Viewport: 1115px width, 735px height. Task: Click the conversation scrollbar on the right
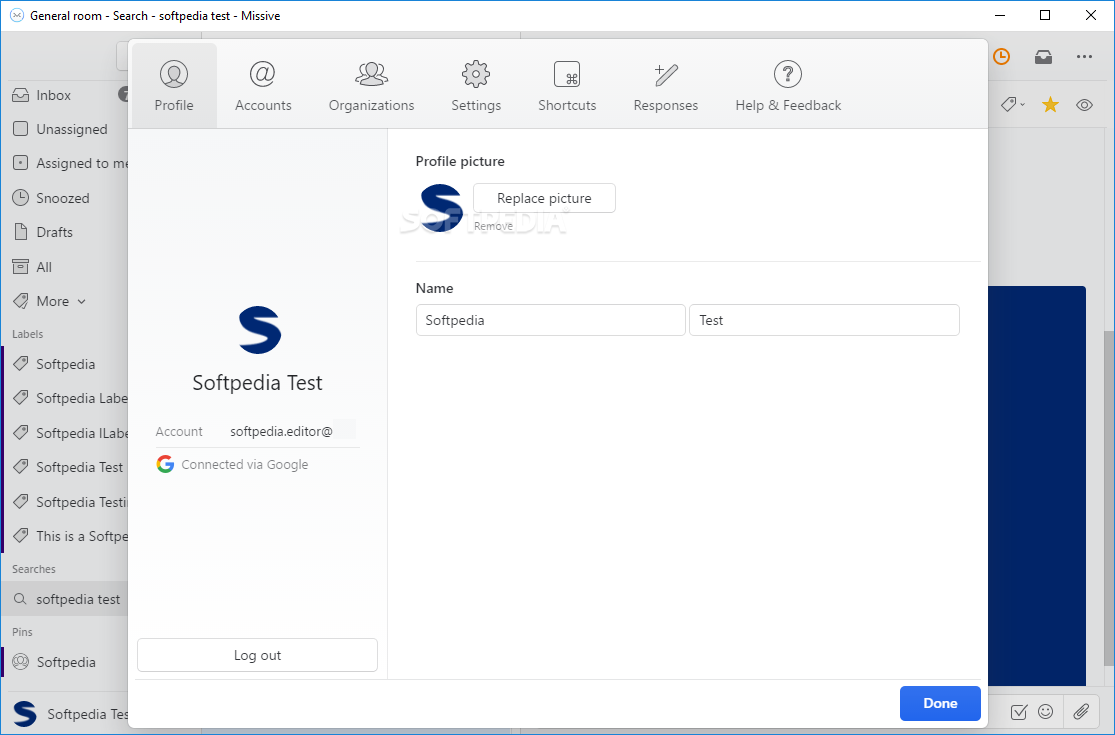(x=1109, y=498)
